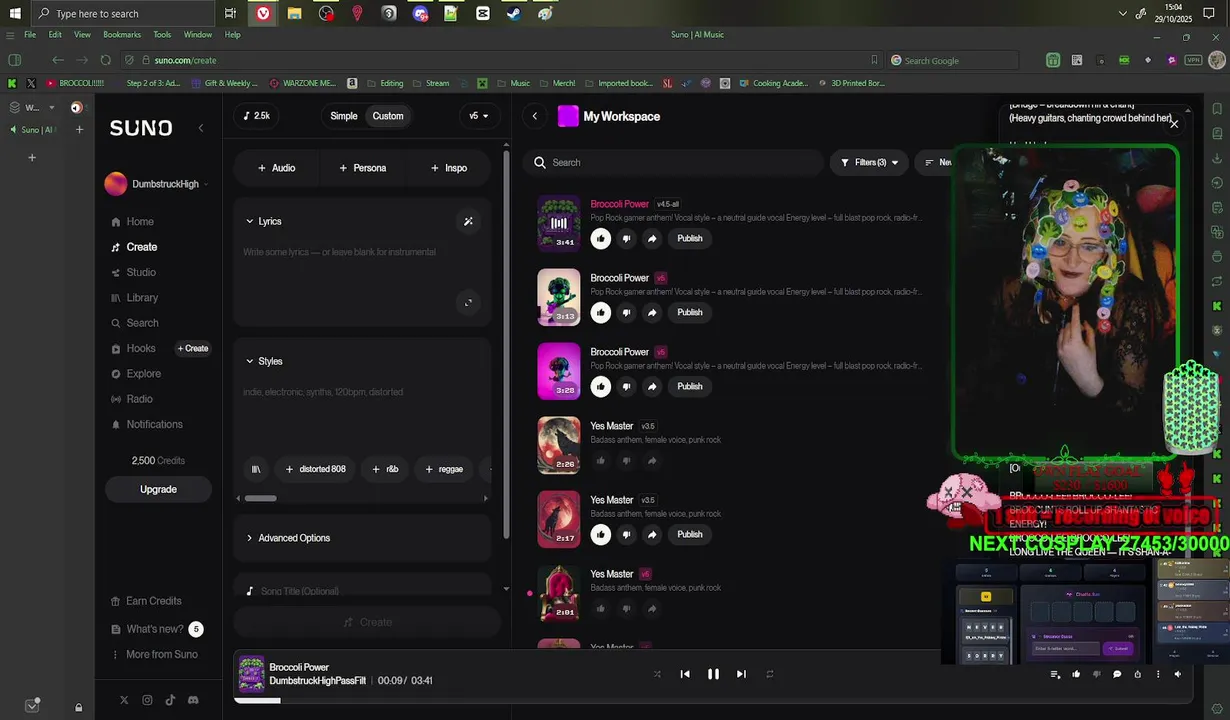Click the styles tags horizontal scrollbar
The image size is (1230, 720).
tap(260, 498)
